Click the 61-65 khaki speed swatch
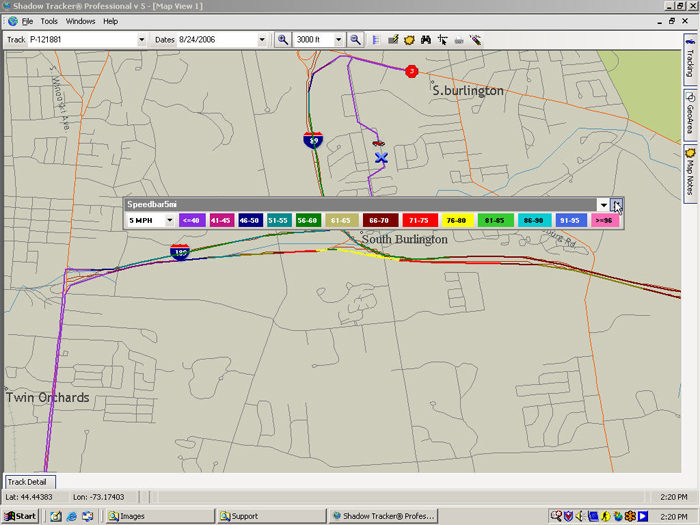This screenshot has width=700, height=525. tap(342, 220)
